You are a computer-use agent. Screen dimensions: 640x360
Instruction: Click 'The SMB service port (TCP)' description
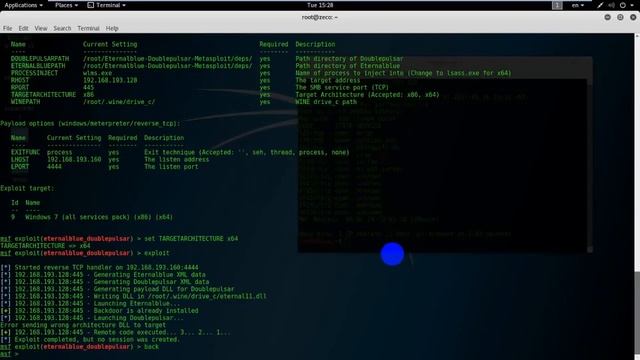pos(342,87)
